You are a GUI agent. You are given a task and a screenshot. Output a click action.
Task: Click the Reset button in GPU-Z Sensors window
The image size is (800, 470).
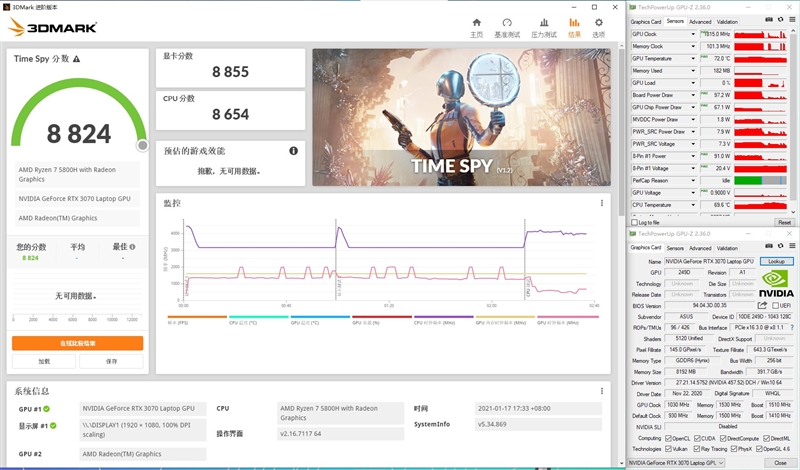784,222
